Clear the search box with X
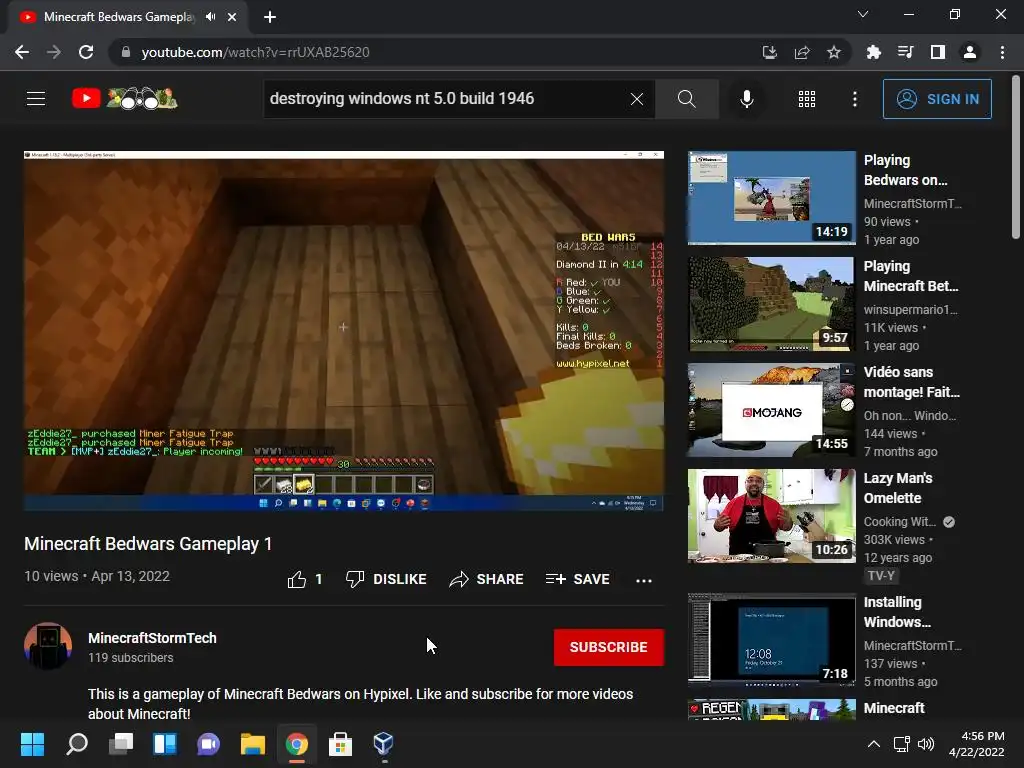 pyautogui.click(x=637, y=99)
